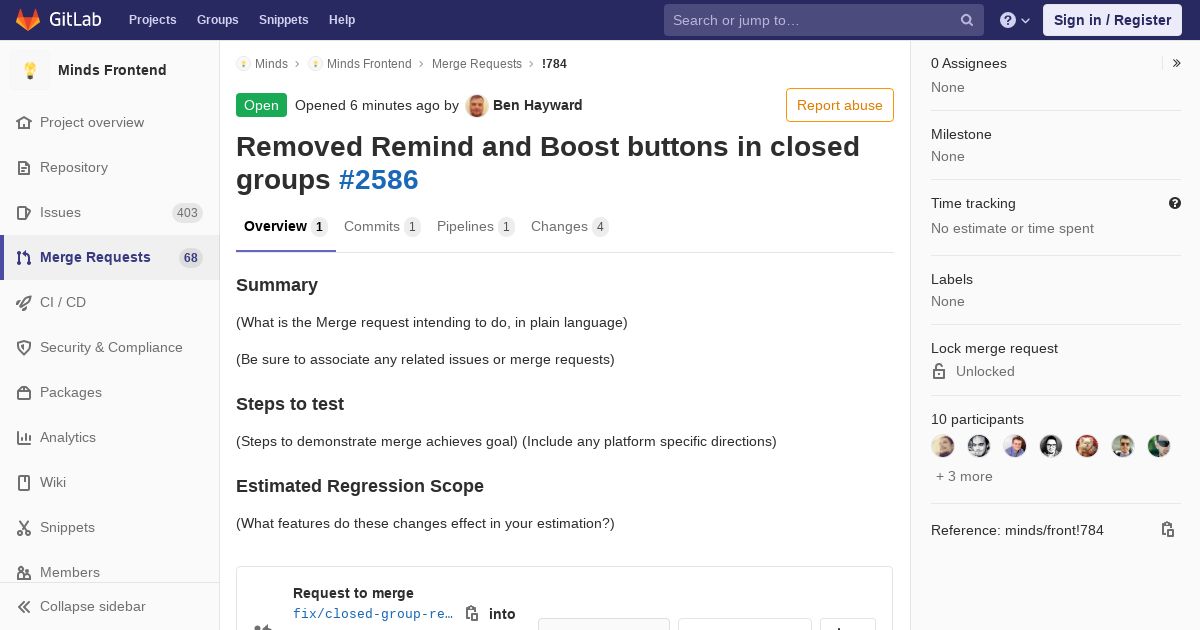Open source branch fix/closed-group-re… link
Image resolution: width=1200 pixels, height=630 pixels.
point(373,614)
